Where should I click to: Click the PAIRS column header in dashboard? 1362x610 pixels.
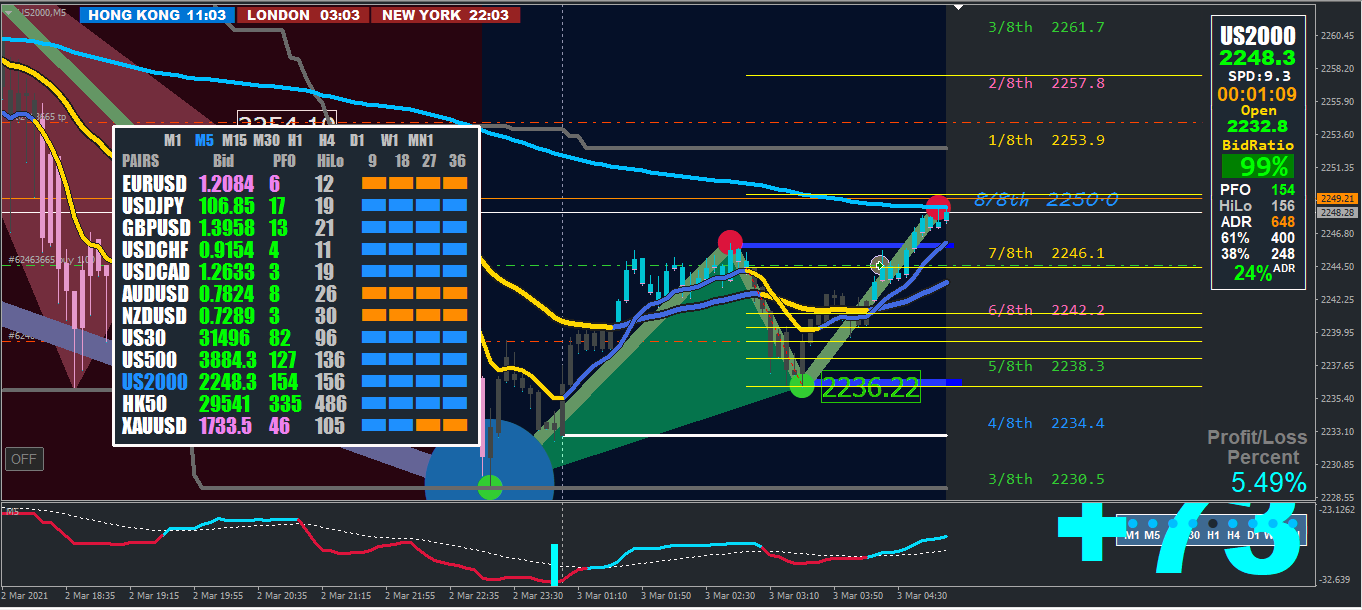(141, 160)
